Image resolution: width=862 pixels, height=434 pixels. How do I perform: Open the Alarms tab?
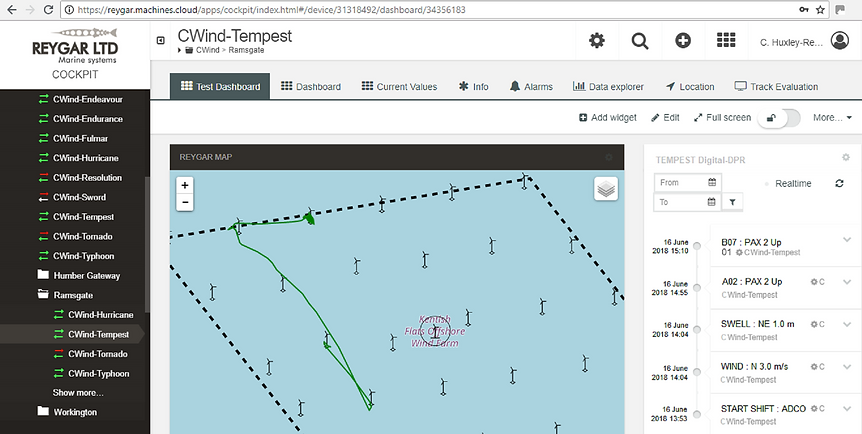click(x=531, y=86)
